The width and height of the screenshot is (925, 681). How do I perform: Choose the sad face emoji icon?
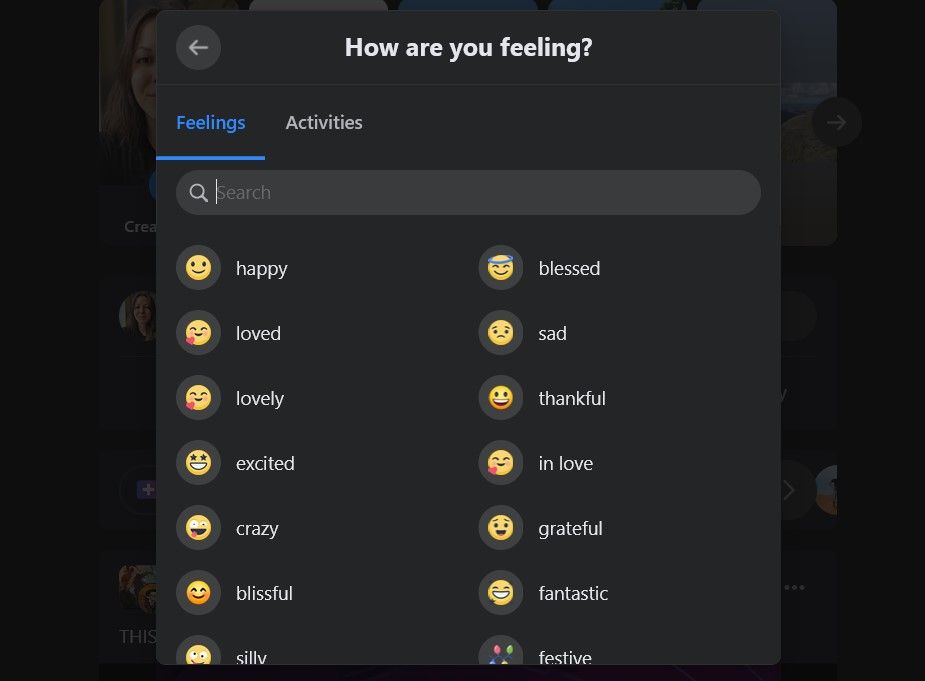click(x=501, y=333)
